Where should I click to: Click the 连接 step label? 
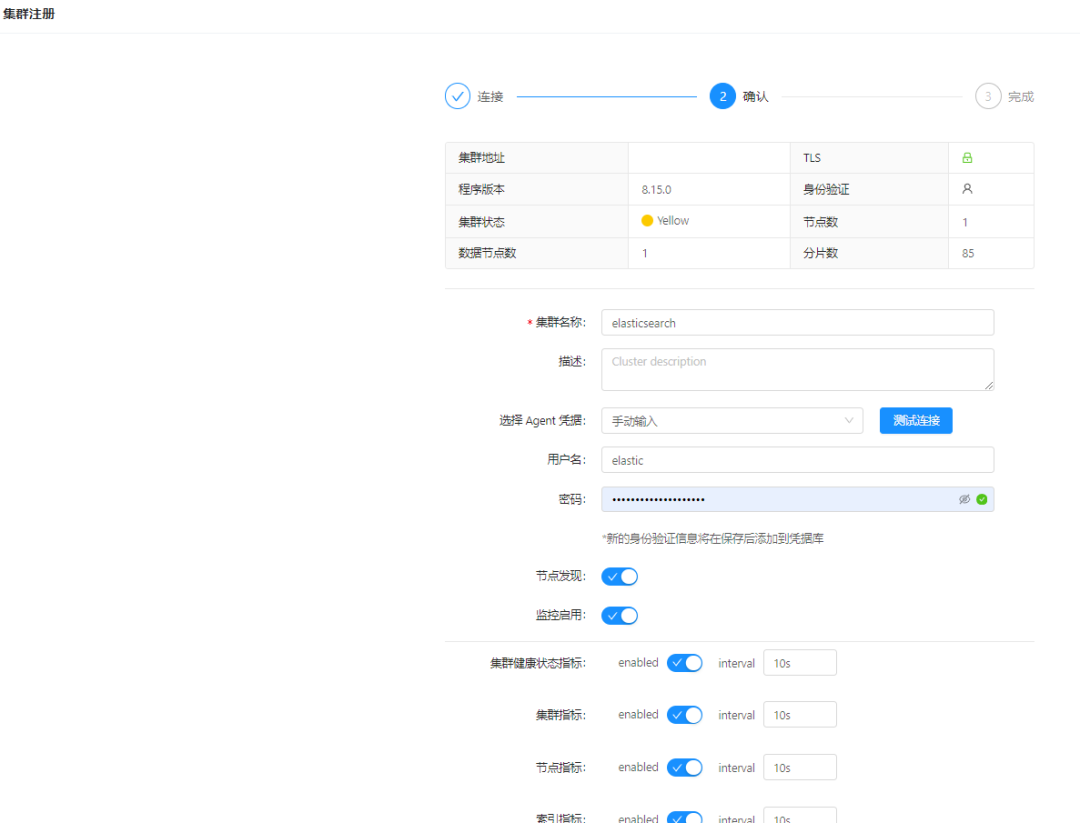coord(490,96)
